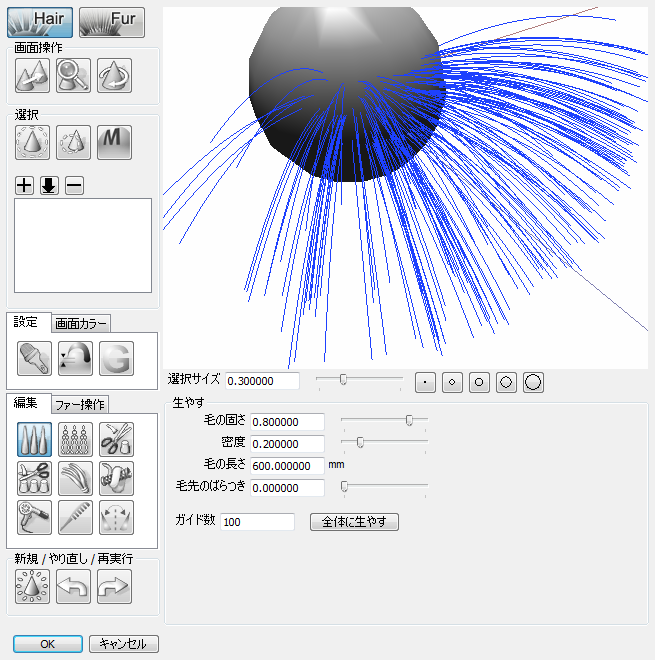
Task: Click the 全体に生やす button
Action: click(x=354, y=522)
